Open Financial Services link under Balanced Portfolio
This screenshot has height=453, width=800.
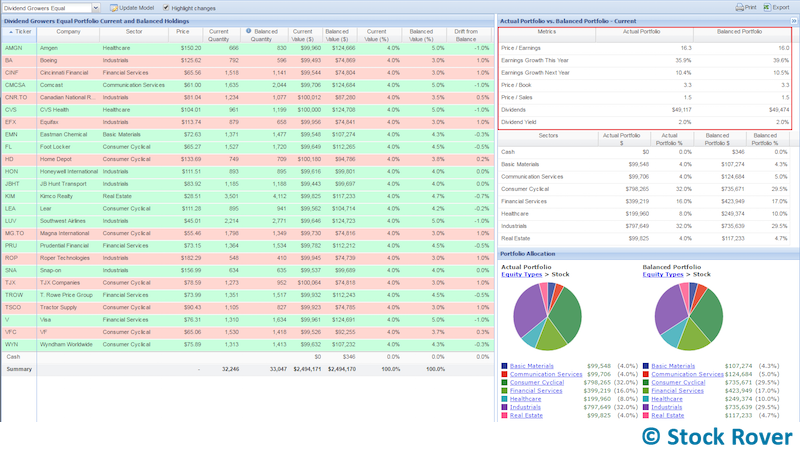tap(677, 390)
